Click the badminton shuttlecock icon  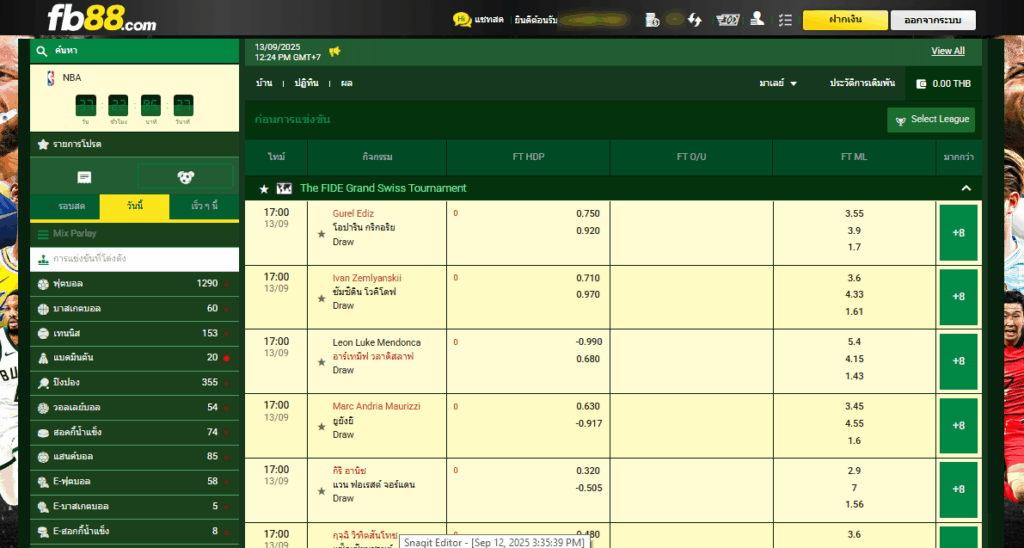tap(43, 358)
